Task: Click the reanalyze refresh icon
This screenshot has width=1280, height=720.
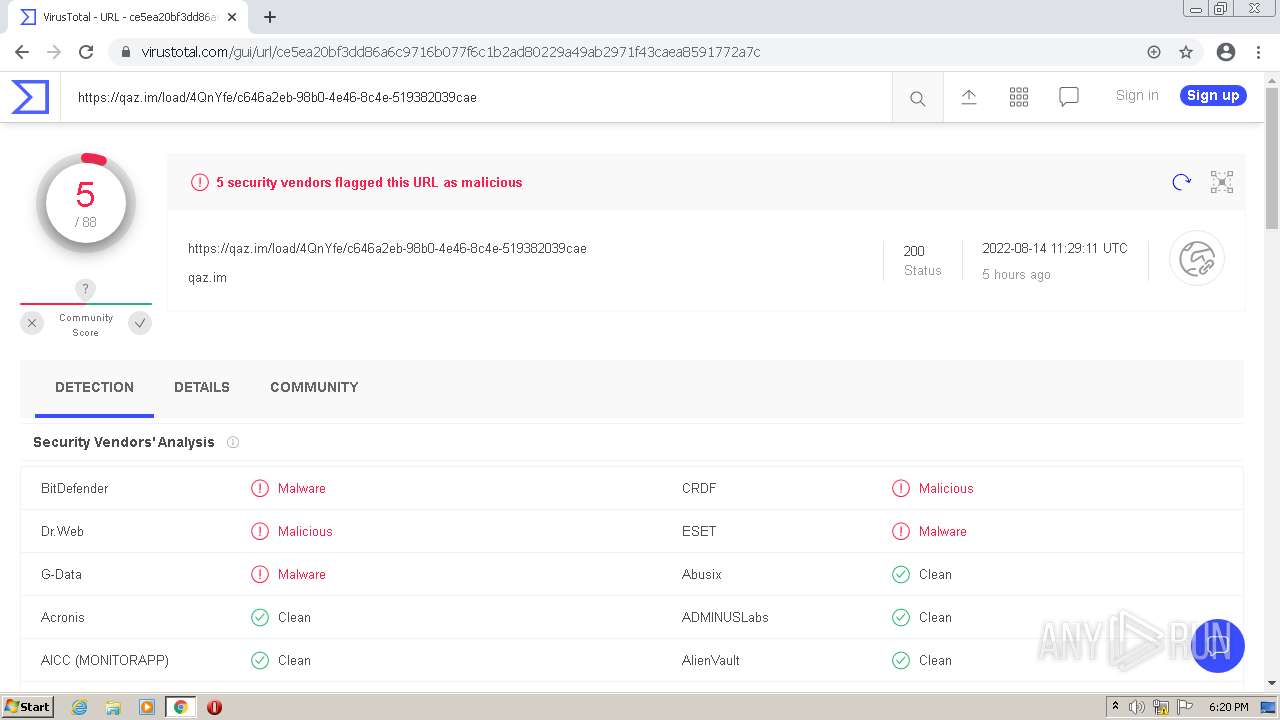Action: click(x=1181, y=182)
